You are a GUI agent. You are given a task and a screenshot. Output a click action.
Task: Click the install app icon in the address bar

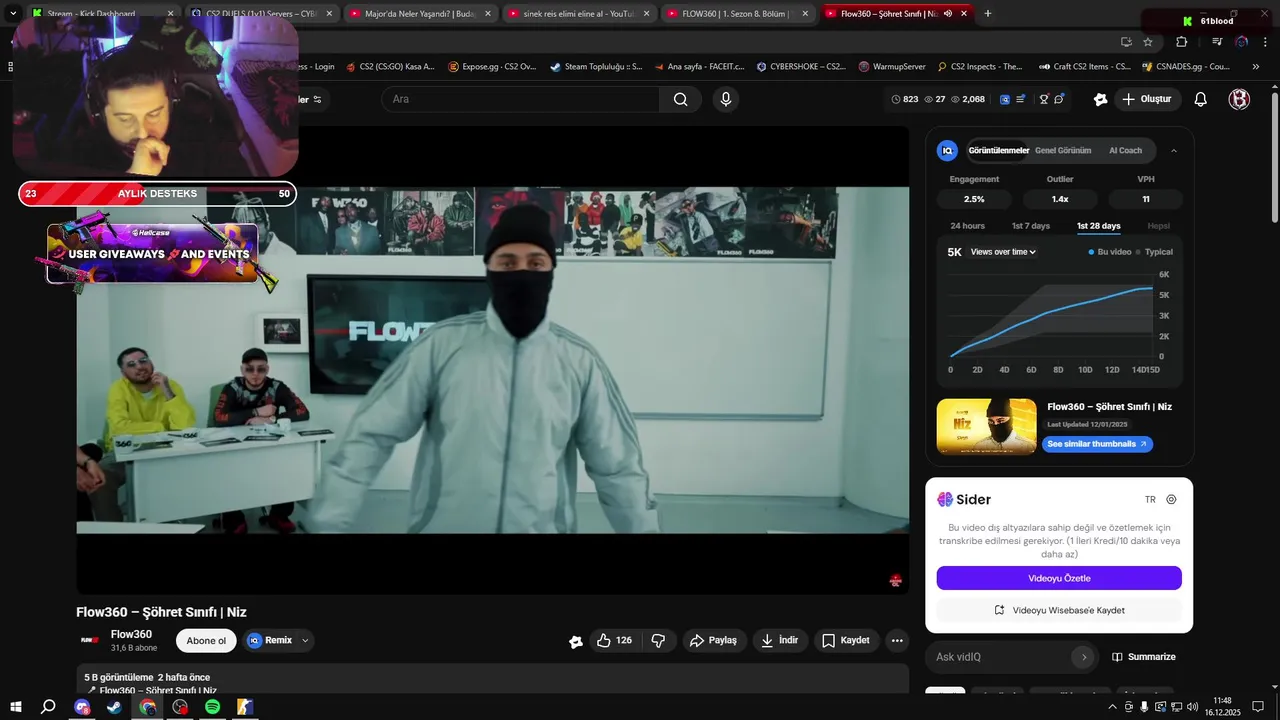point(1126,42)
